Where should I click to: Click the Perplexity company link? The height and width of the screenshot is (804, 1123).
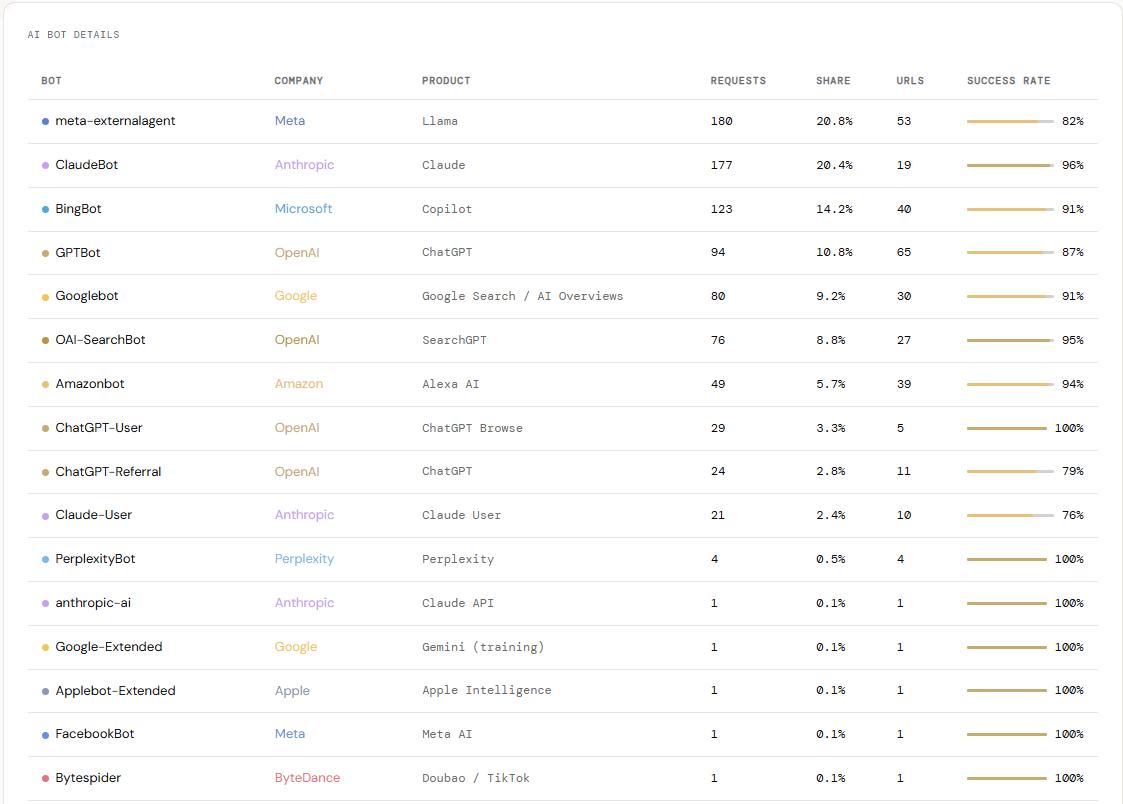pyautogui.click(x=304, y=559)
